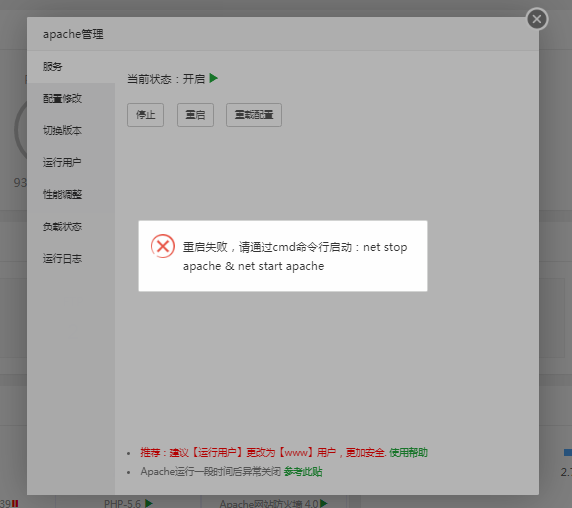Click the 重载配置 button
This screenshot has height=508, width=572.
pyautogui.click(x=254, y=115)
